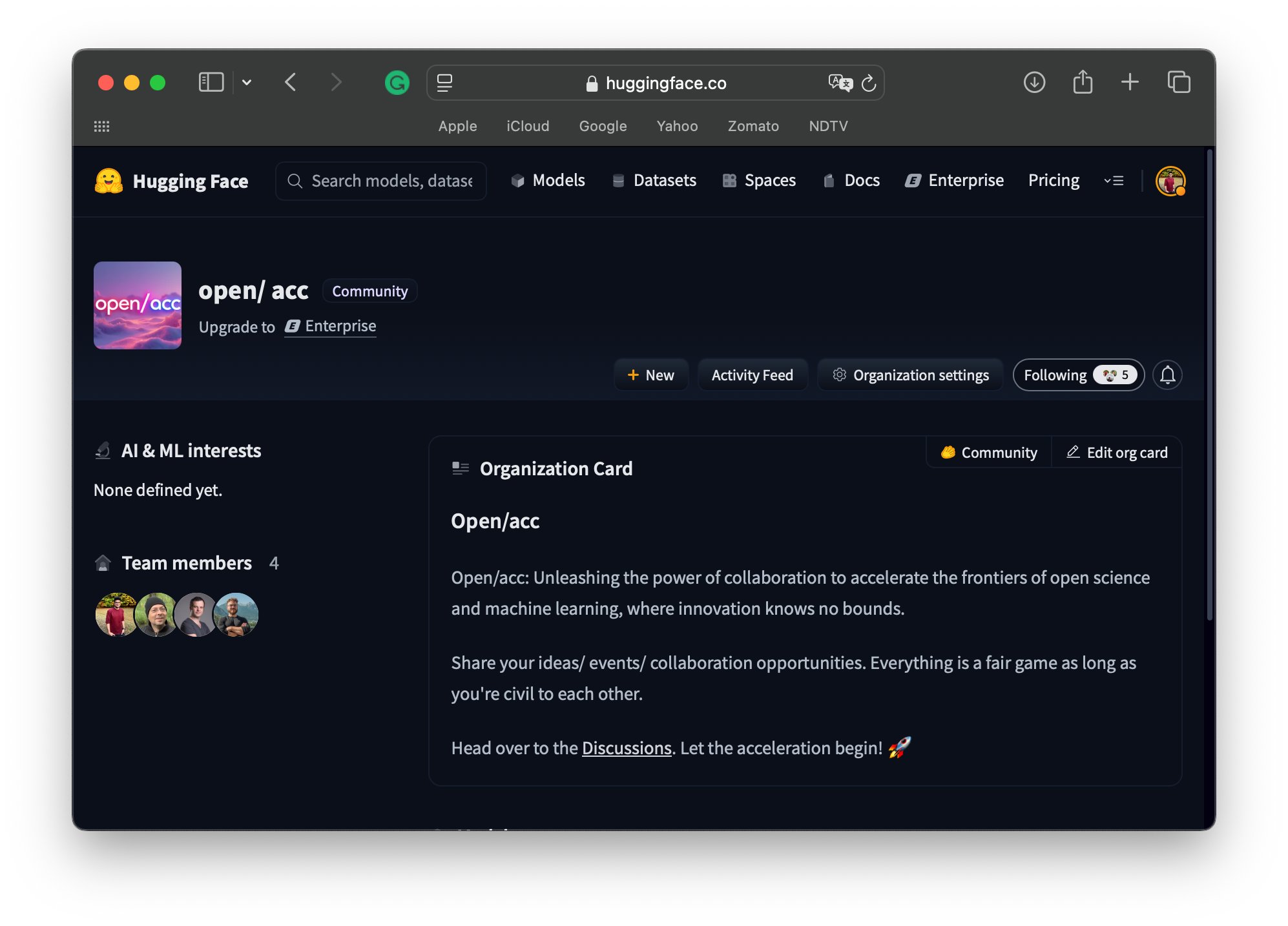Toggle the notification bell icon
1288x926 pixels.
click(1167, 375)
